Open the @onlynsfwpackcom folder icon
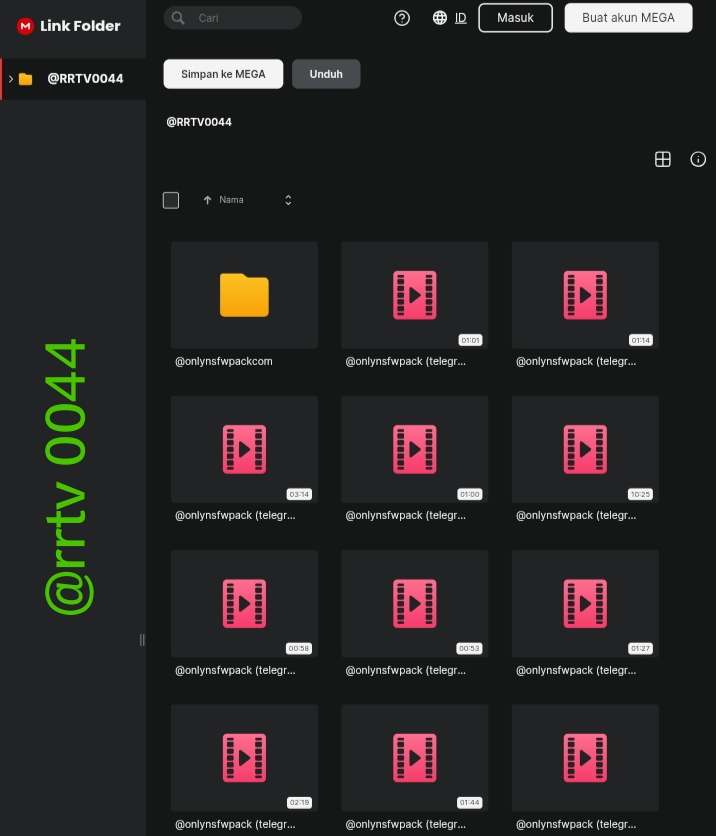716x836 pixels. (244, 295)
